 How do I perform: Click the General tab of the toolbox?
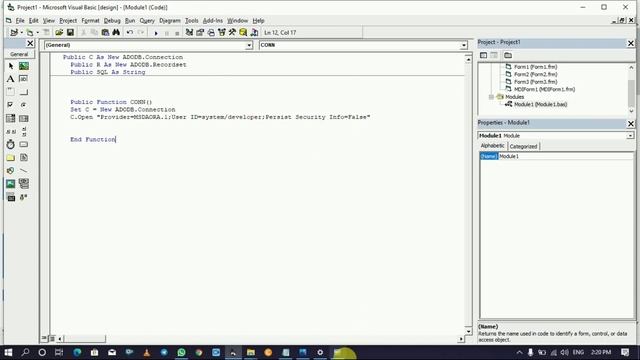click(x=19, y=54)
